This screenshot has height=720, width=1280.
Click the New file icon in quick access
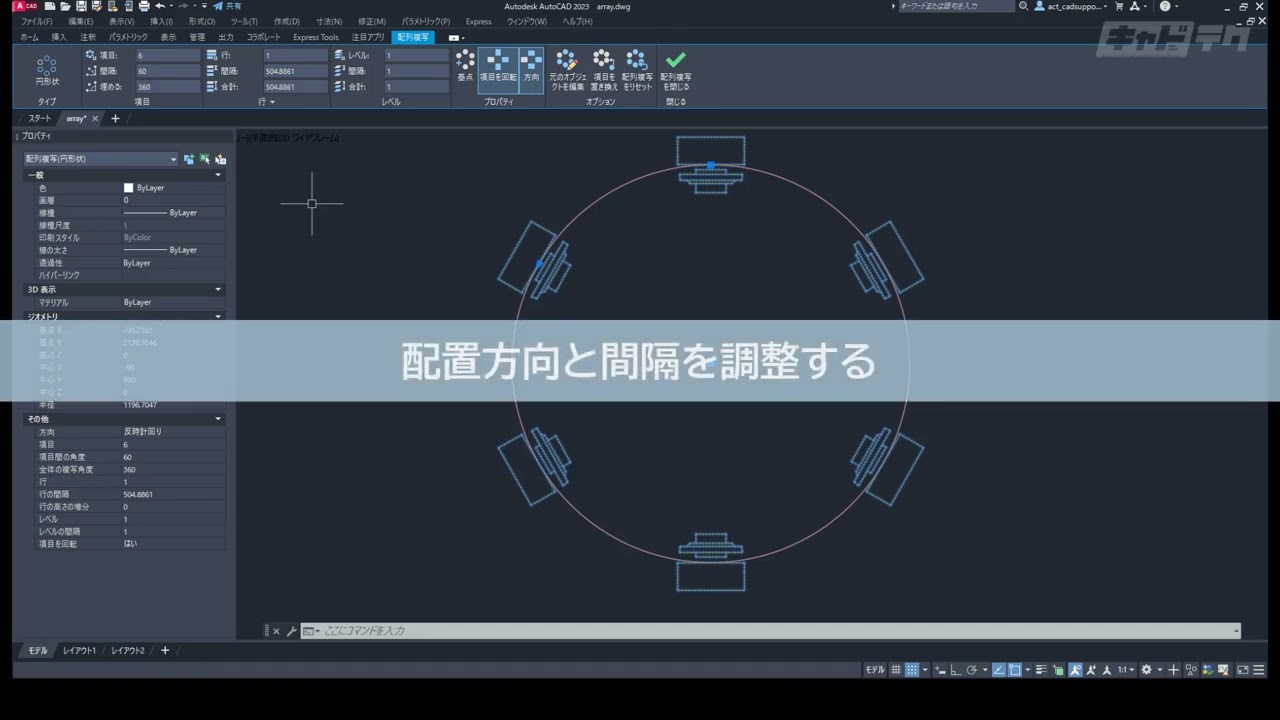tap(50, 6)
